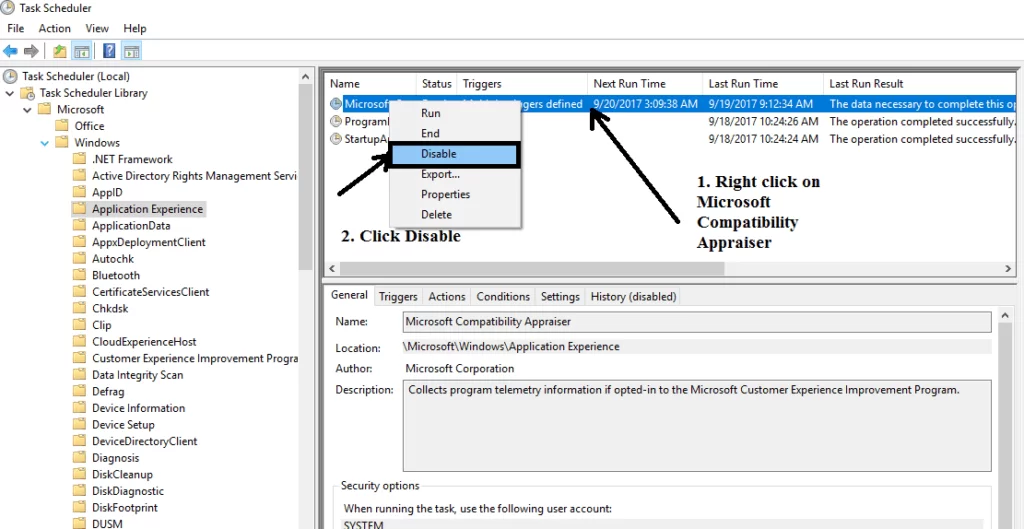The width and height of the screenshot is (1024, 529).
Task: Choose Export... in the context menu
Action: click(455, 174)
